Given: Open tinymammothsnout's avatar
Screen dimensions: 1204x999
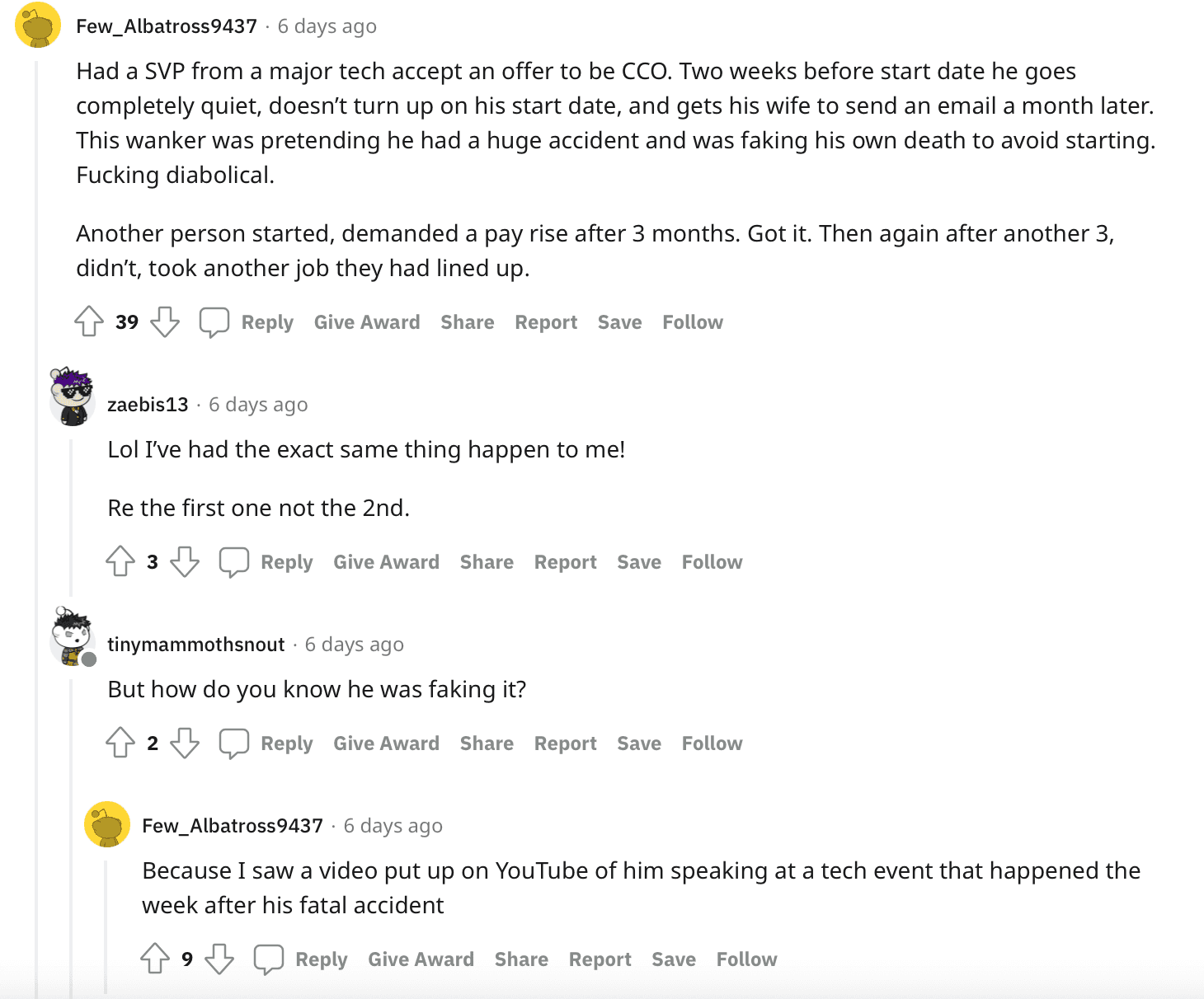Looking at the screenshot, I should pos(73,636).
